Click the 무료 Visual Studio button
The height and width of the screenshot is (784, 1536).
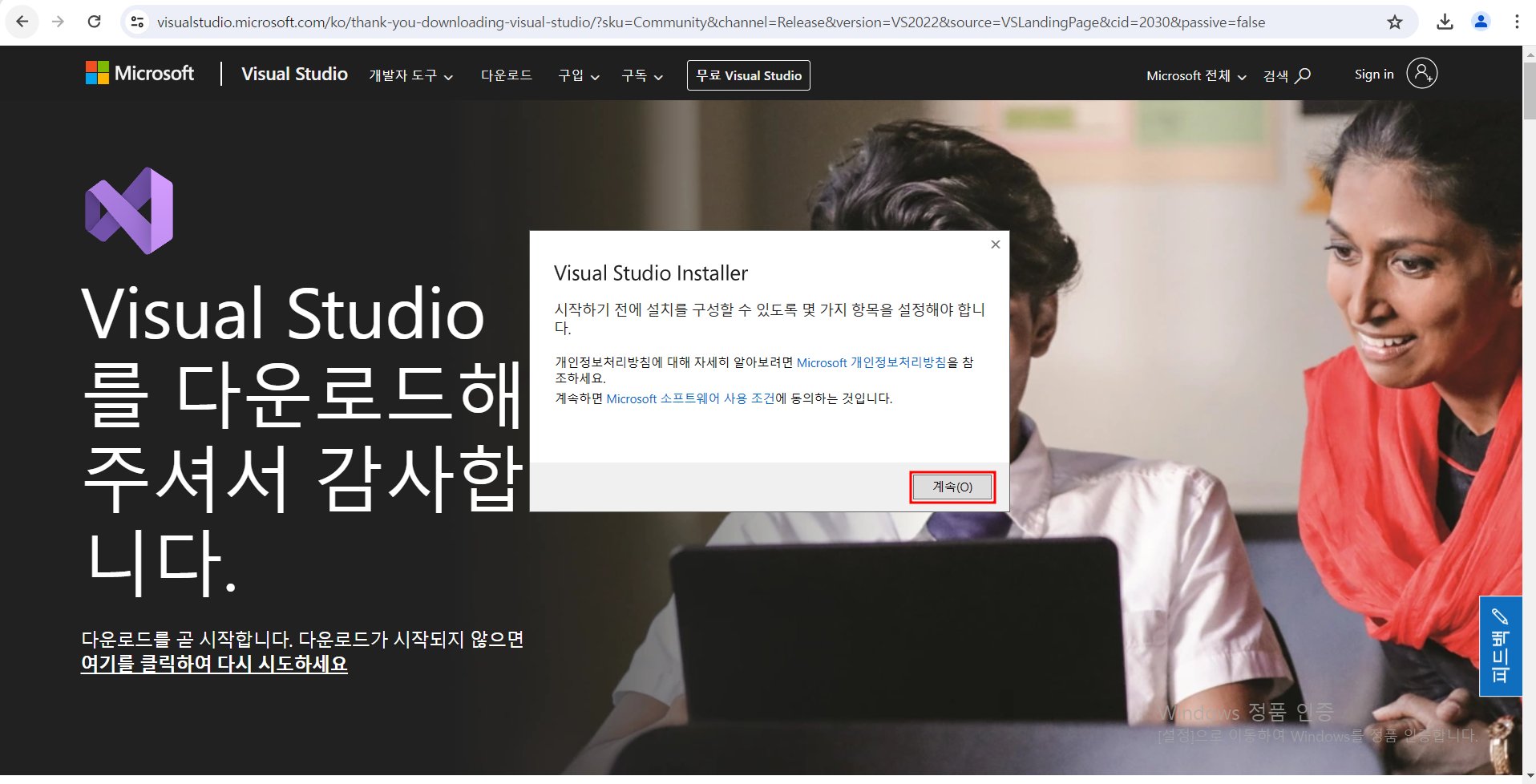[748, 75]
